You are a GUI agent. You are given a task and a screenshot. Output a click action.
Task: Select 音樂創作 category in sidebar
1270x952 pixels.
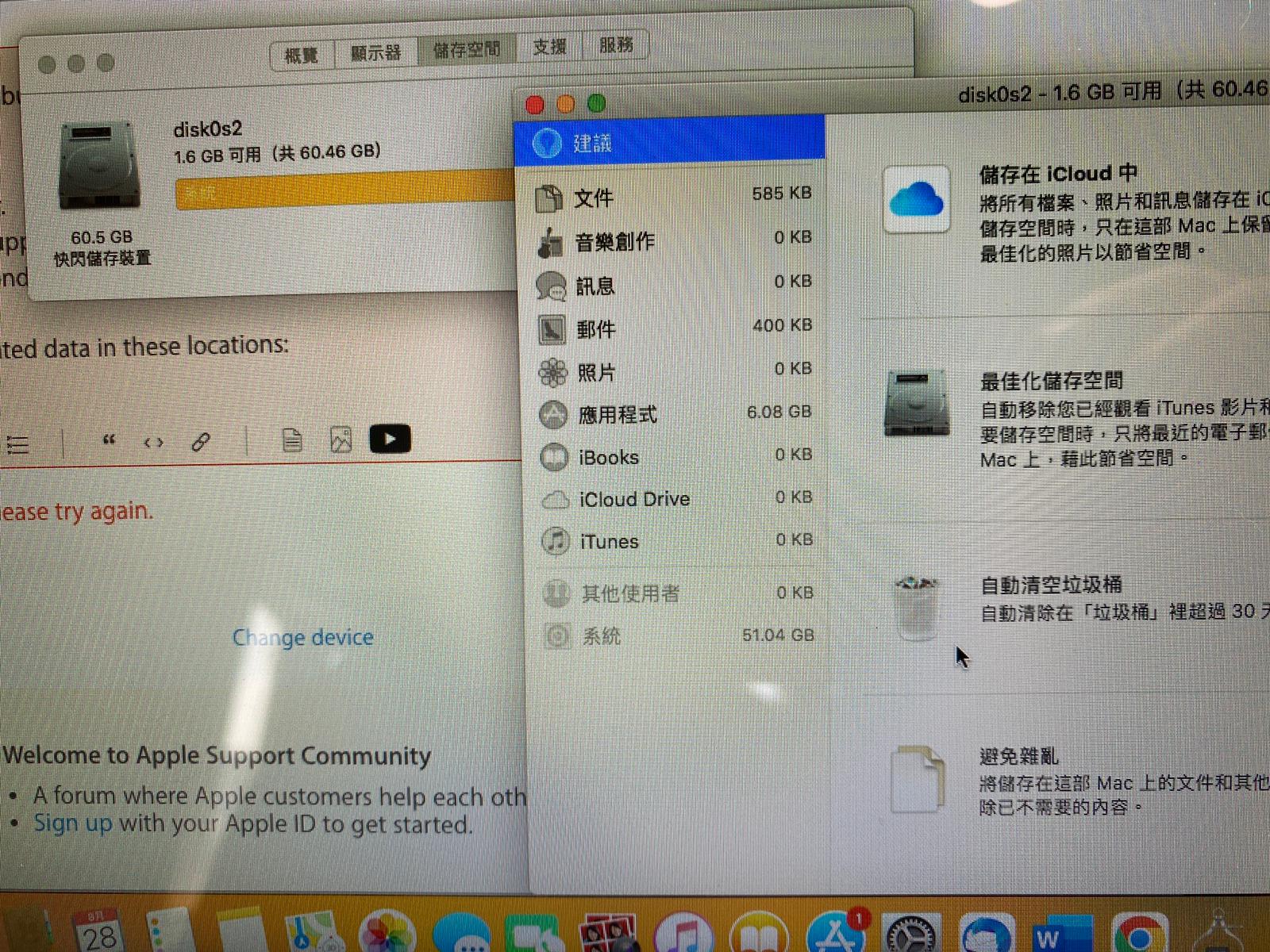tap(675, 240)
